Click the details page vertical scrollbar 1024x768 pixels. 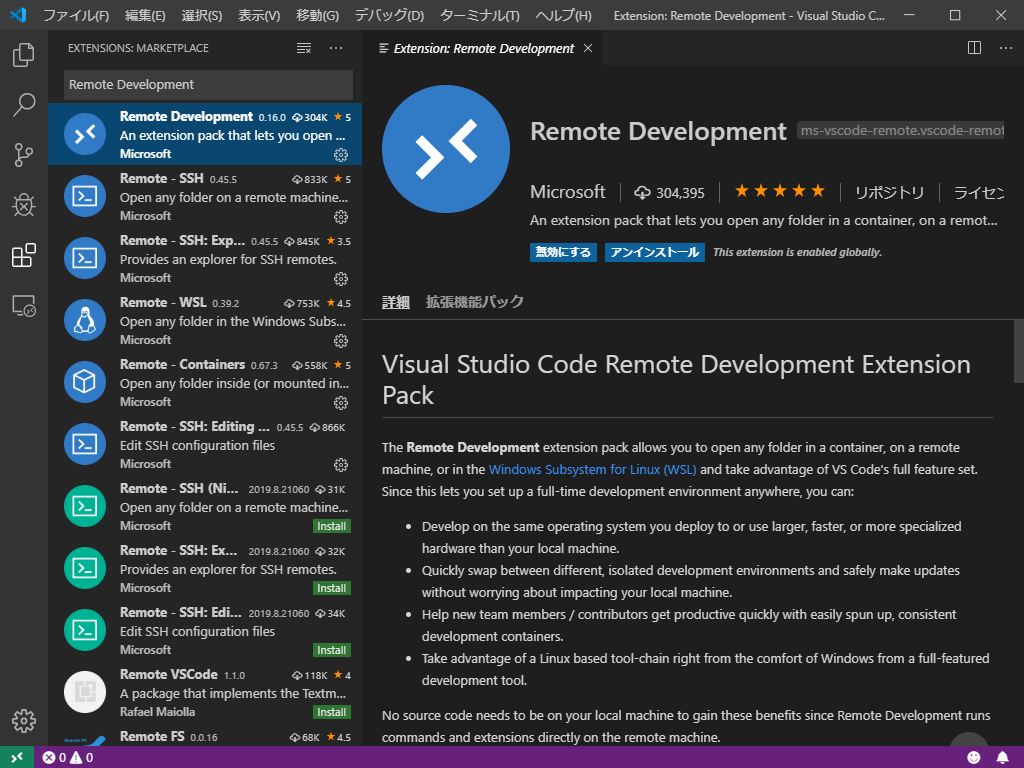[1019, 351]
